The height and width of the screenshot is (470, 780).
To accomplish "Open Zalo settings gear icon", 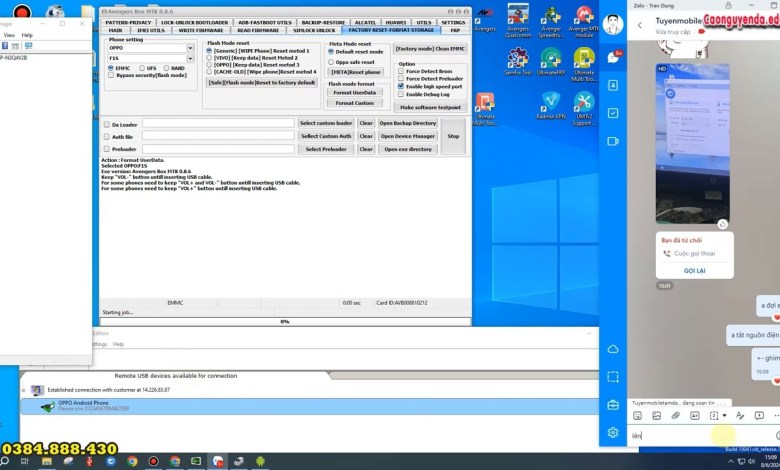I will click(612, 432).
